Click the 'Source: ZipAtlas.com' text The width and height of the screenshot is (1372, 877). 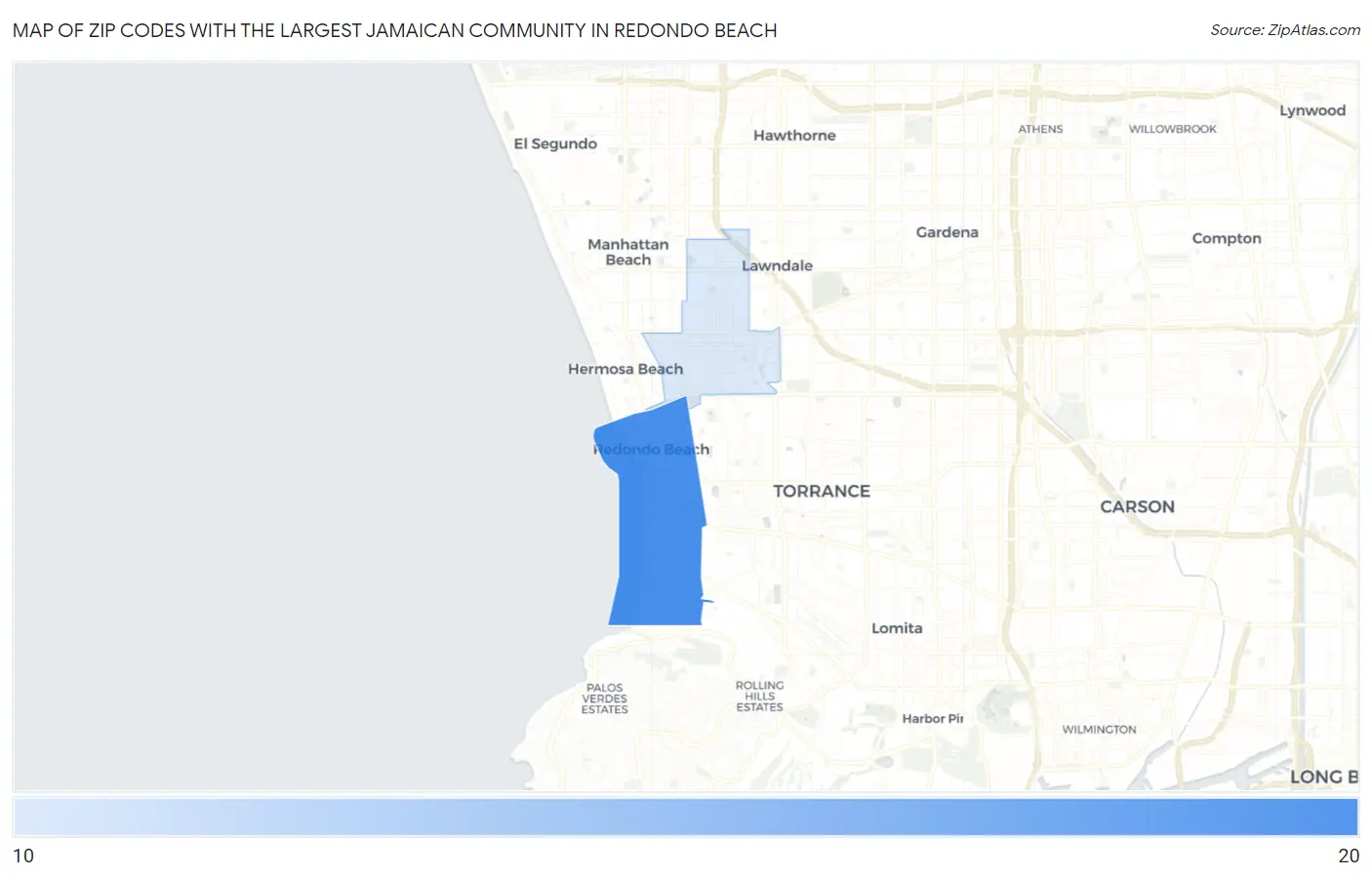coord(1285,30)
